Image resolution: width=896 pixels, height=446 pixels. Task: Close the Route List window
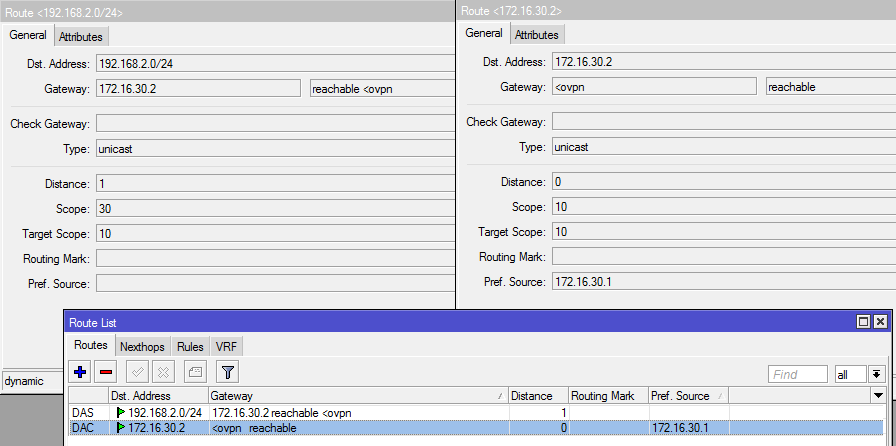pyautogui.click(x=879, y=322)
